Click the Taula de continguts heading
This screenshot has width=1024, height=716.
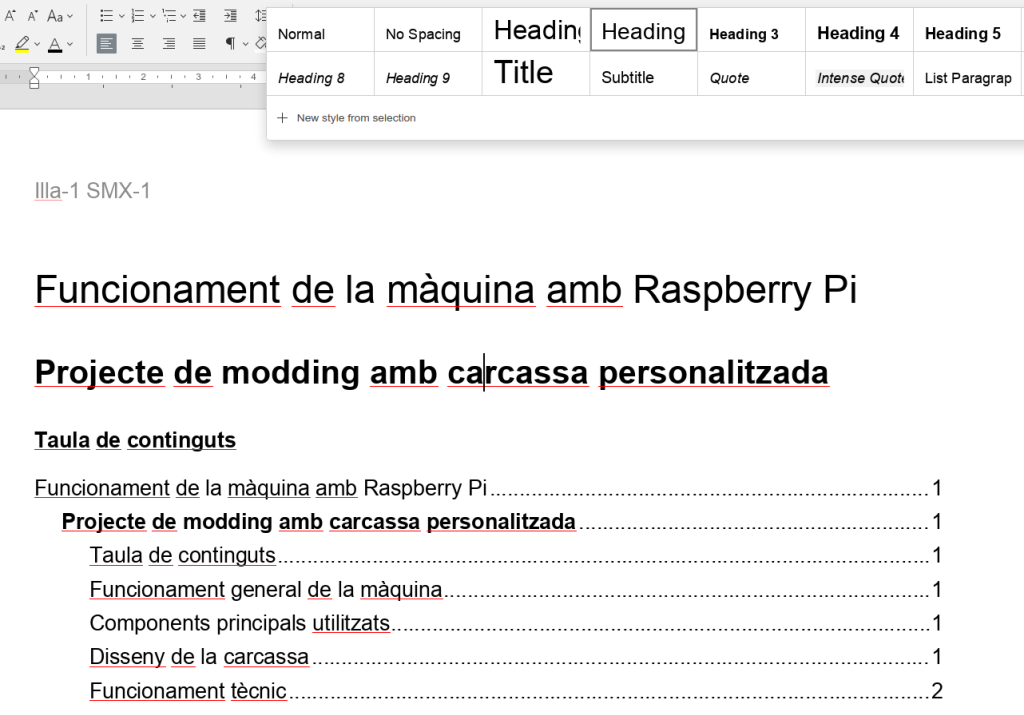click(x=135, y=440)
